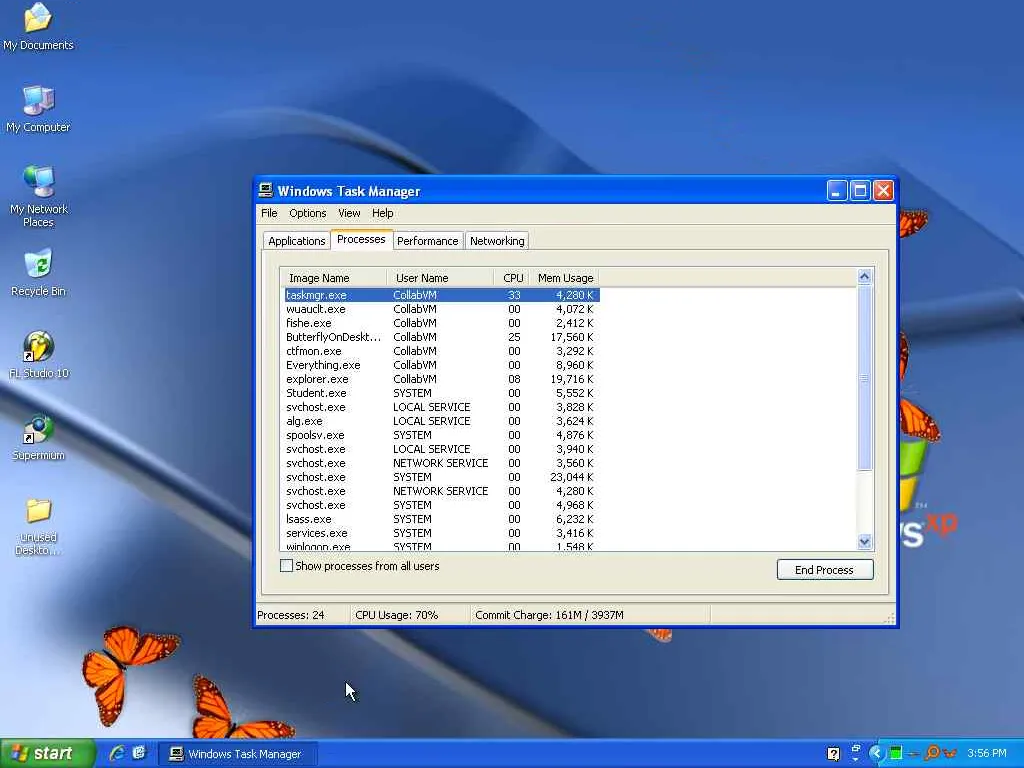Launch Internet Explorer from Quick Launch
Image resolution: width=1024 pixels, height=768 pixels.
116,753
